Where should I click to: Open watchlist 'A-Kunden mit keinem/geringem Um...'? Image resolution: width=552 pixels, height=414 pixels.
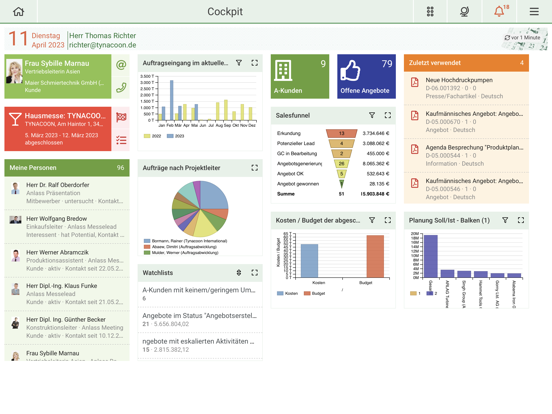[x=200, y=294]
